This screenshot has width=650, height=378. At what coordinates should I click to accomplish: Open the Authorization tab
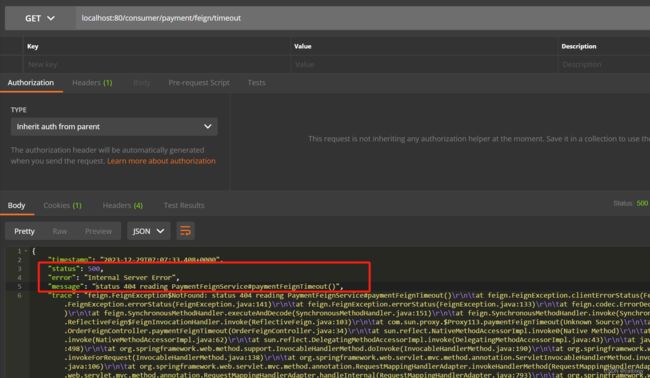(x=31, y=82)
